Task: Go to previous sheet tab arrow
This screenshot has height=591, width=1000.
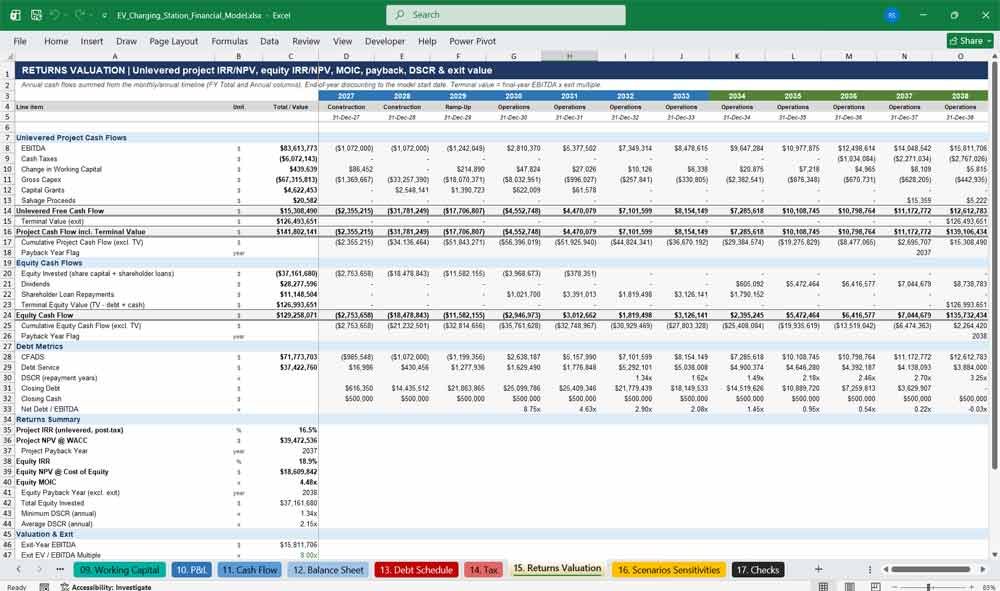Action: click(18, 569)
